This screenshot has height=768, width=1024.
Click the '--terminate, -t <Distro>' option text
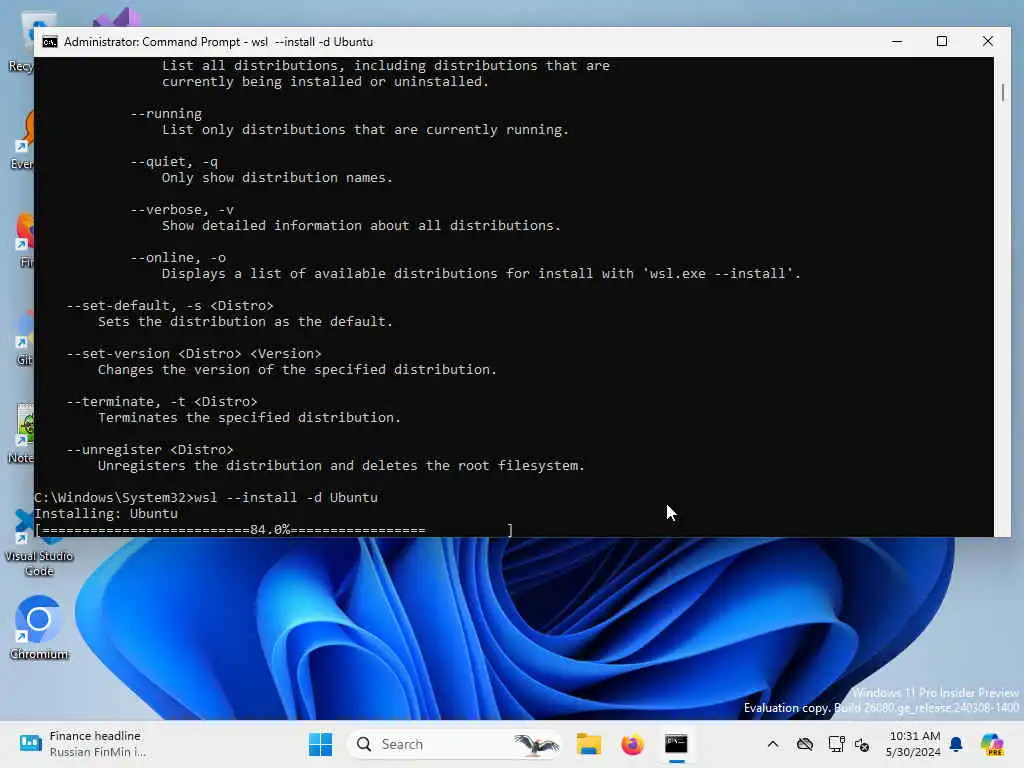click(x=162, y=402)
